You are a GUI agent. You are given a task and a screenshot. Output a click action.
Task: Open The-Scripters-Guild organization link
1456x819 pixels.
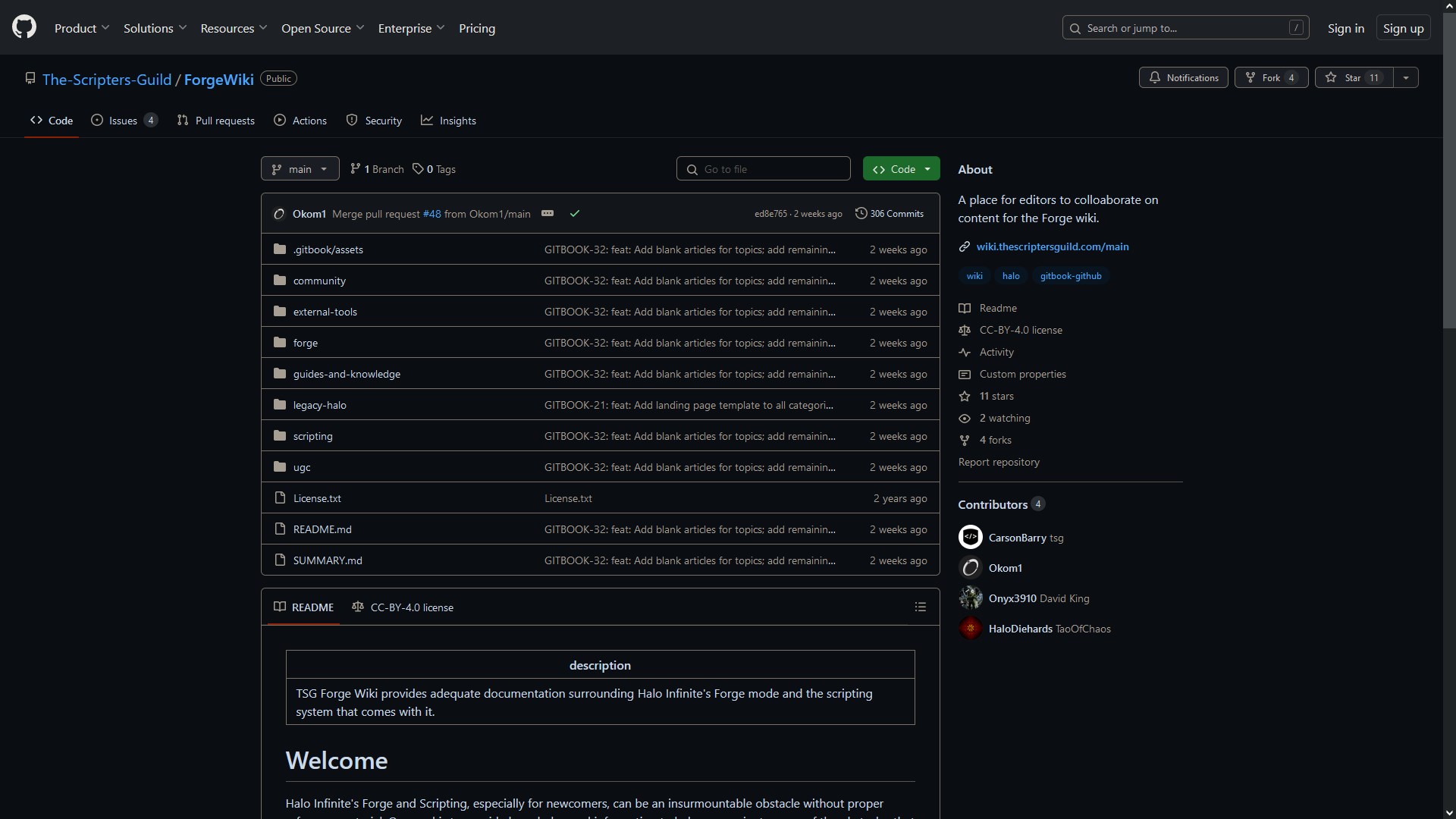107,79
